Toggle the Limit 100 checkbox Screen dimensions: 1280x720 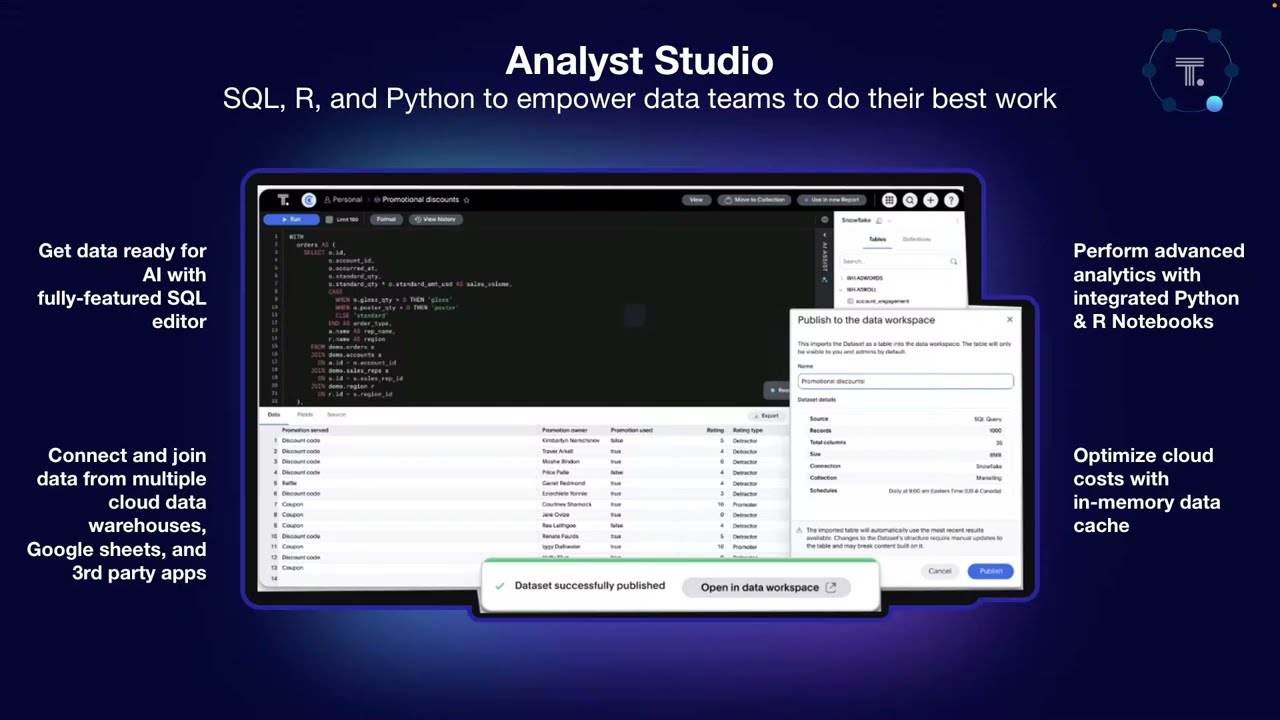(329, 219)
